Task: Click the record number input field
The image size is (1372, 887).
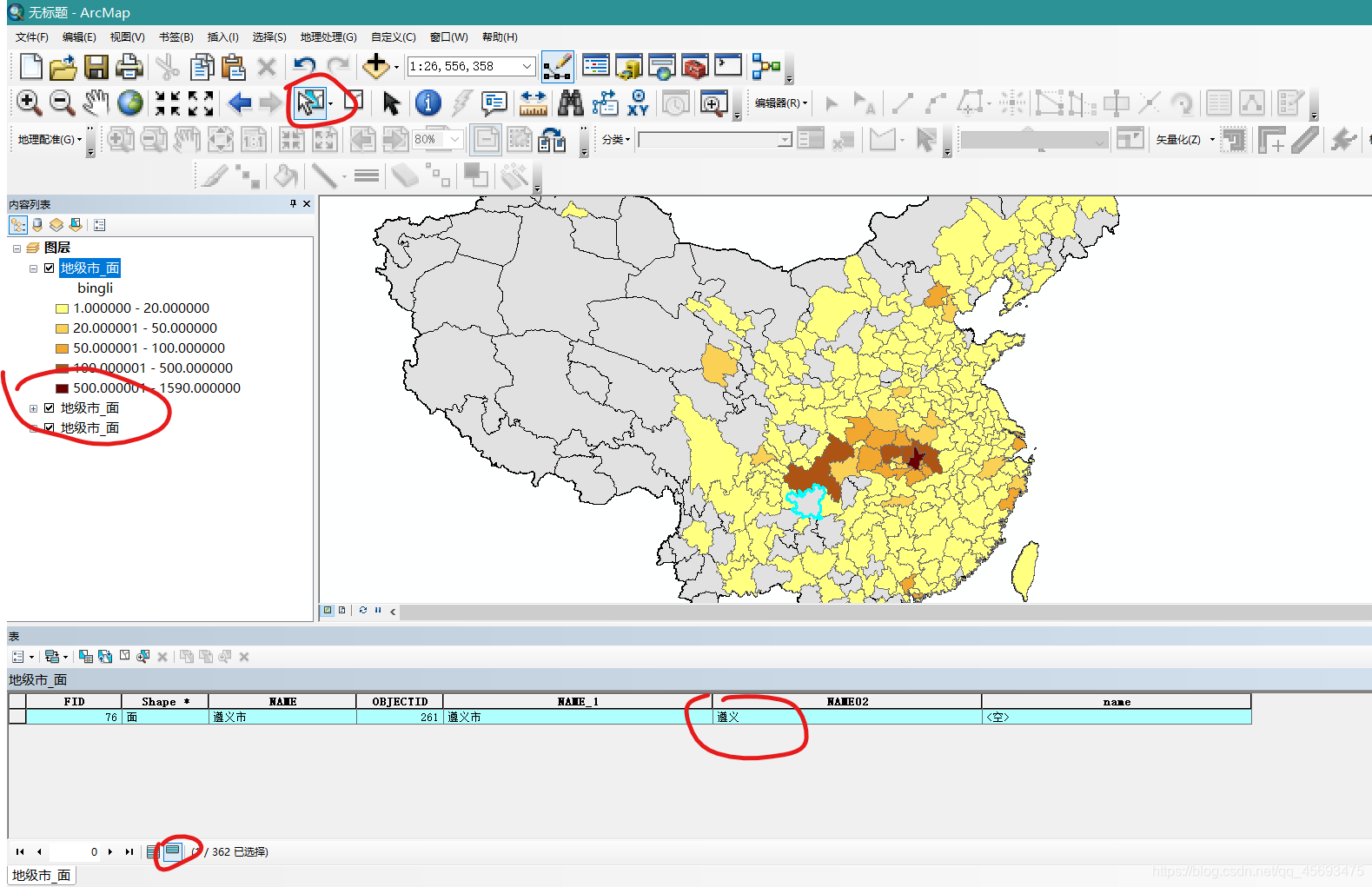Action: [x=75, y=851]
